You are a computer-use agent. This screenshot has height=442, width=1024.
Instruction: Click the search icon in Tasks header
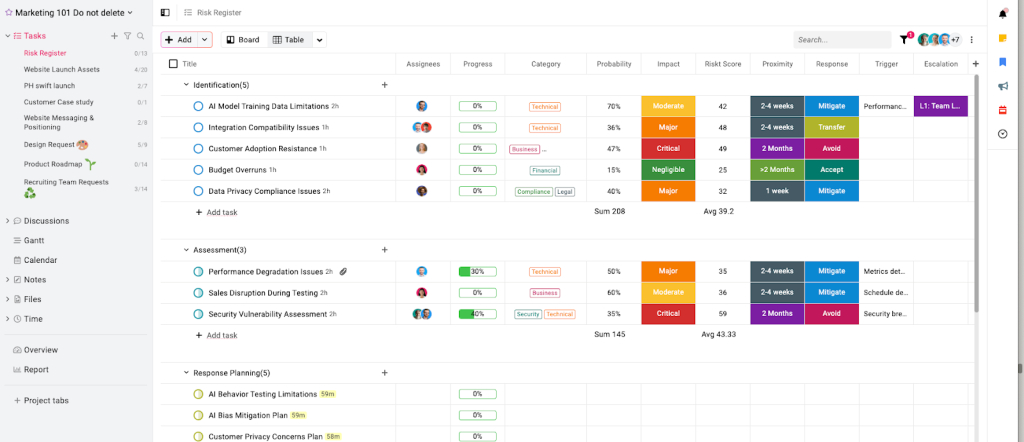coord(141,36)
